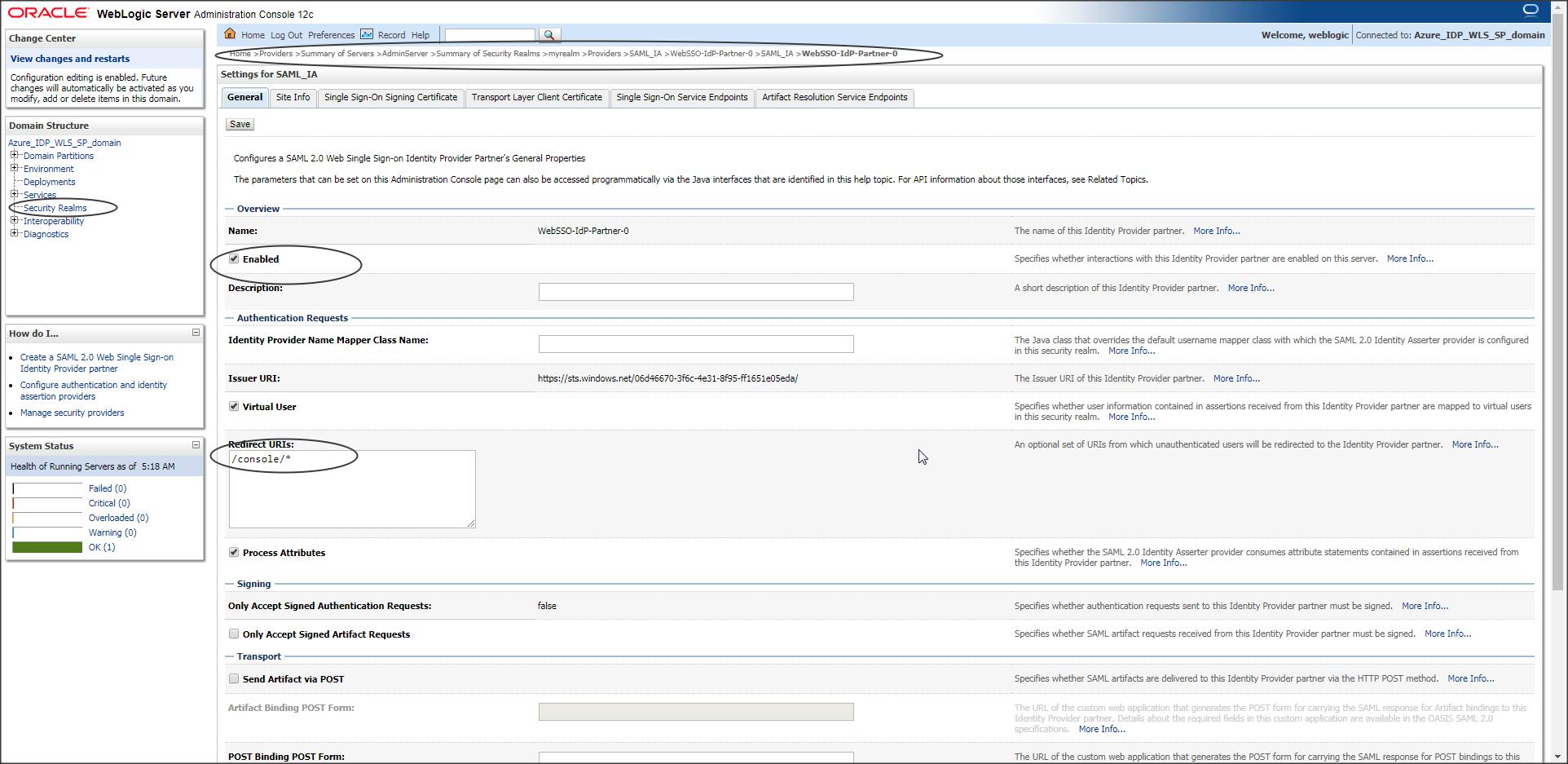1568x764 pixels.
Task: Click the Home house icon in toolbar
Action: pyautogui.click(x=230, y=34)
